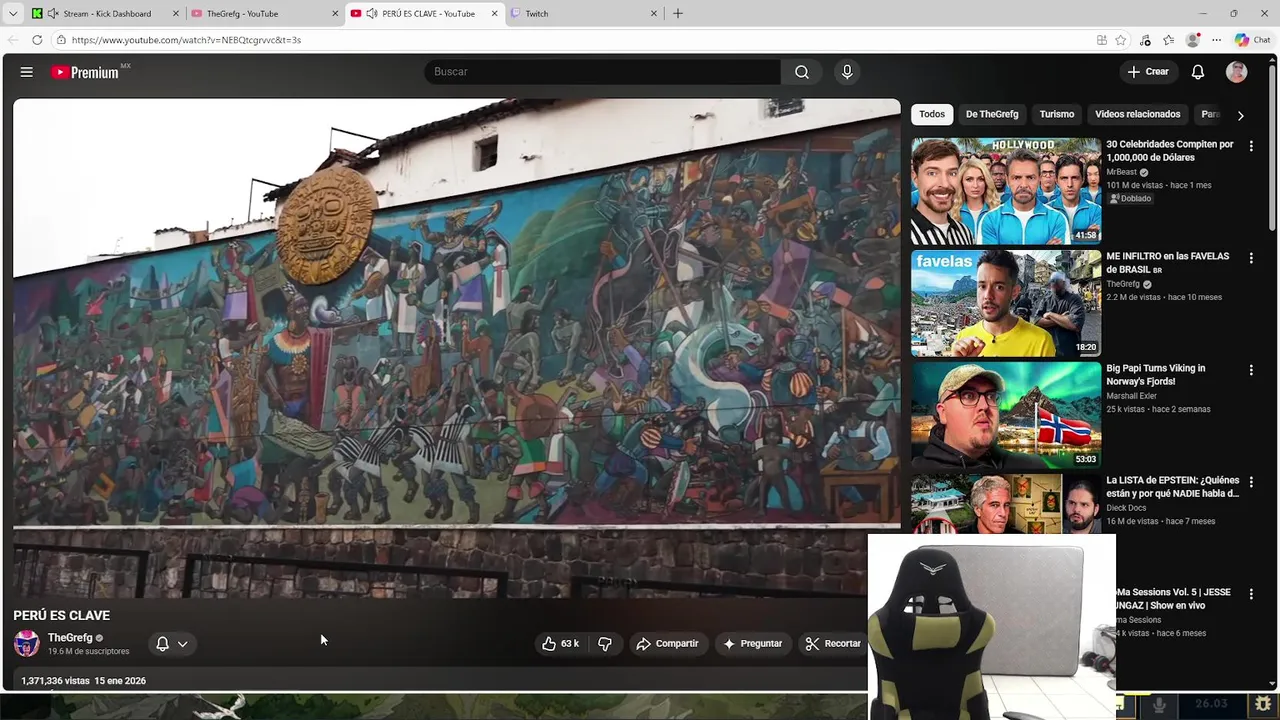The width and height of the screenshot is (1280, 720).
Task: Select the Turismo filter chip
Action: 1057,114
